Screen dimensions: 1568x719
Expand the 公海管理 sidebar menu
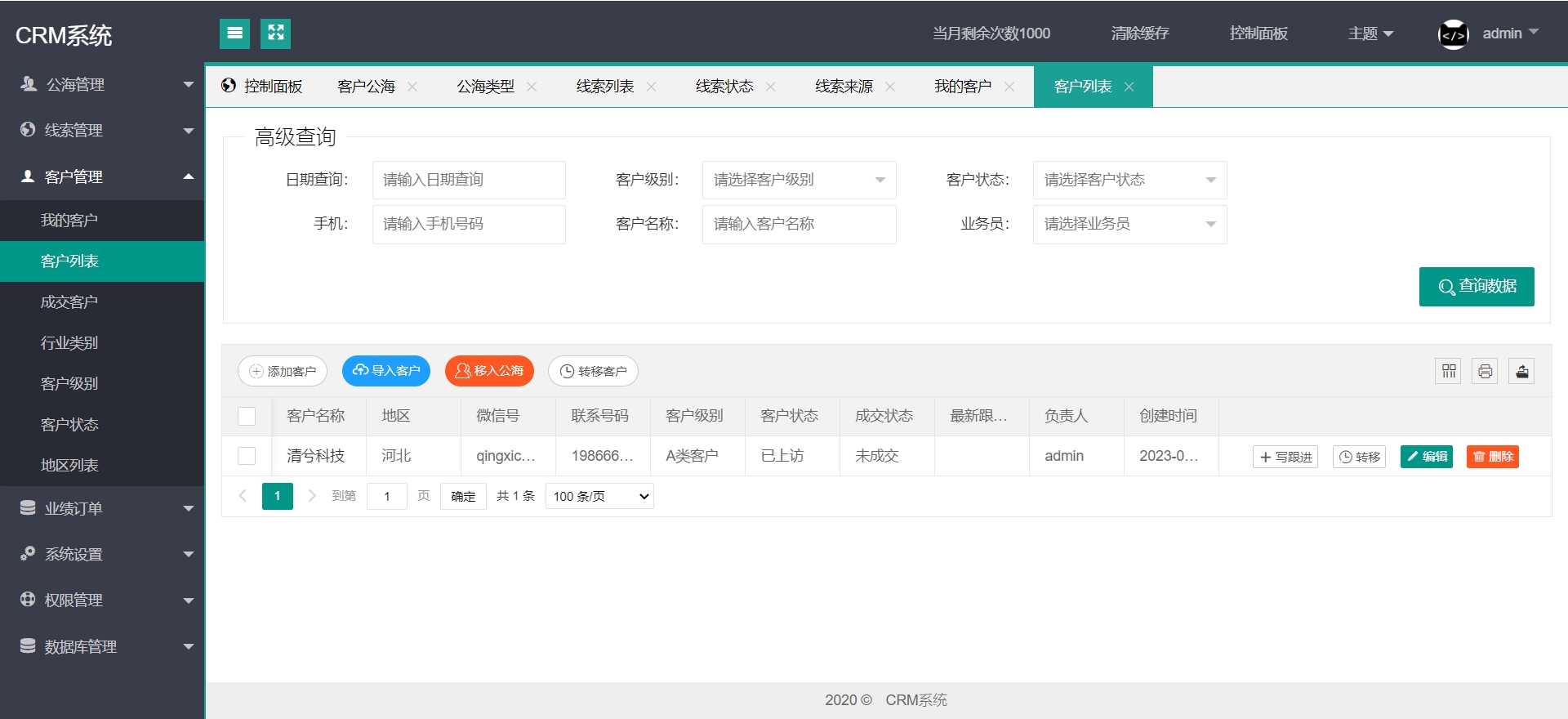point(102,84)
